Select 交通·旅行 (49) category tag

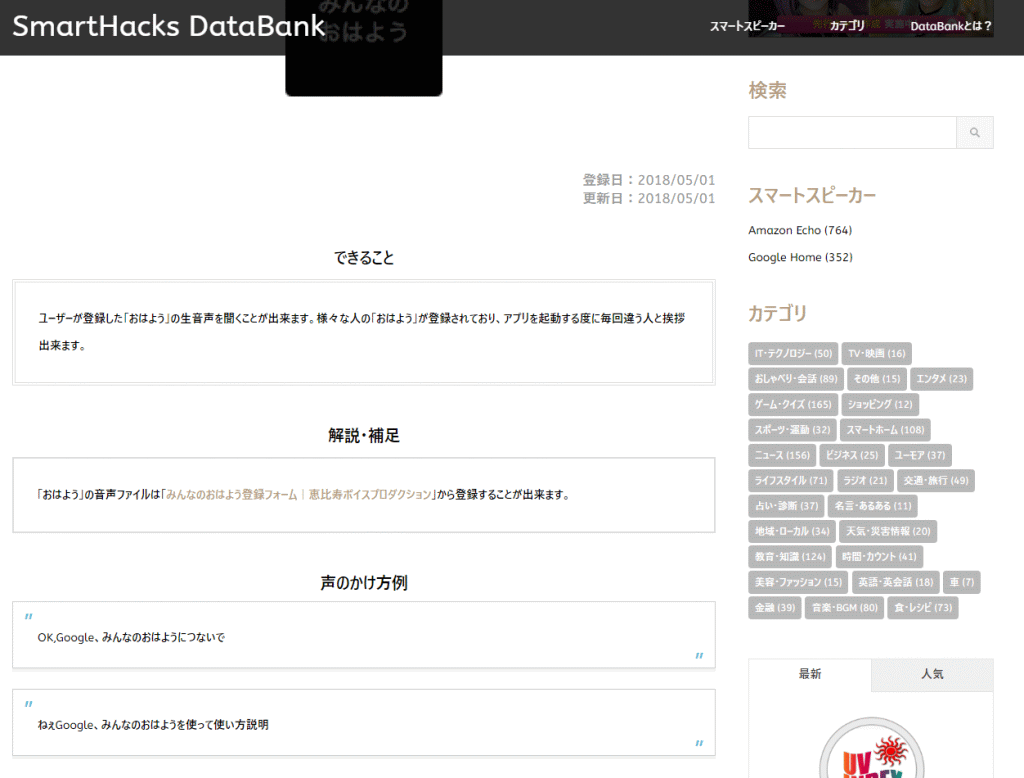pyautogui.click(x=935, y=481)
